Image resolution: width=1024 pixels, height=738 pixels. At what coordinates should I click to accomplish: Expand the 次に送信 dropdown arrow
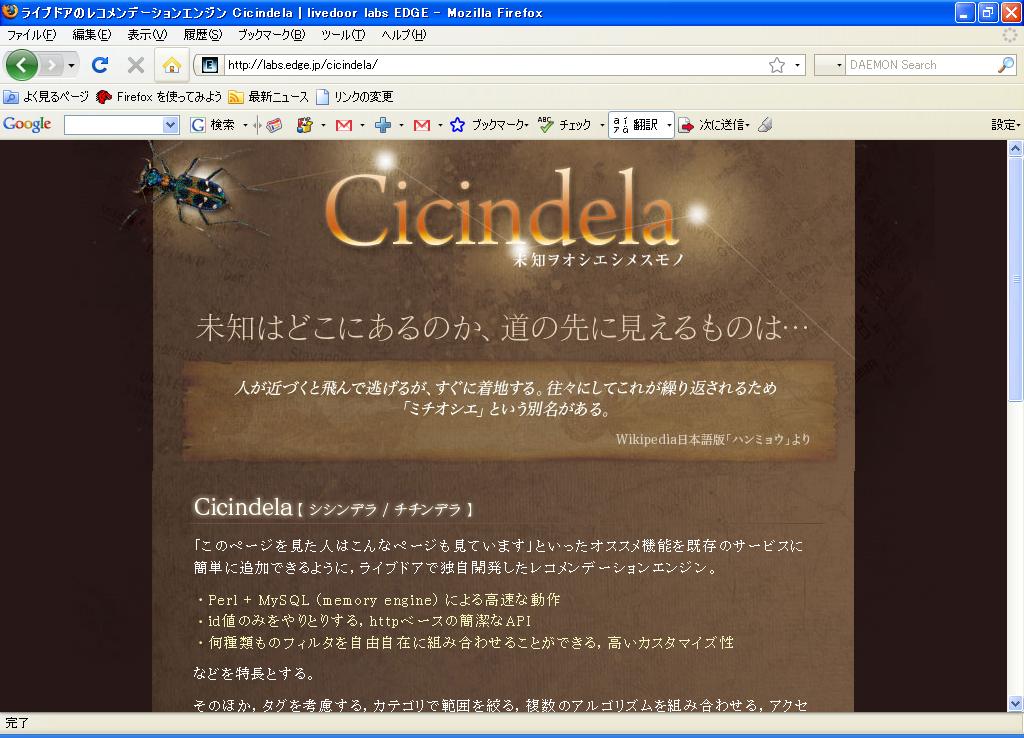pos(747,125)
